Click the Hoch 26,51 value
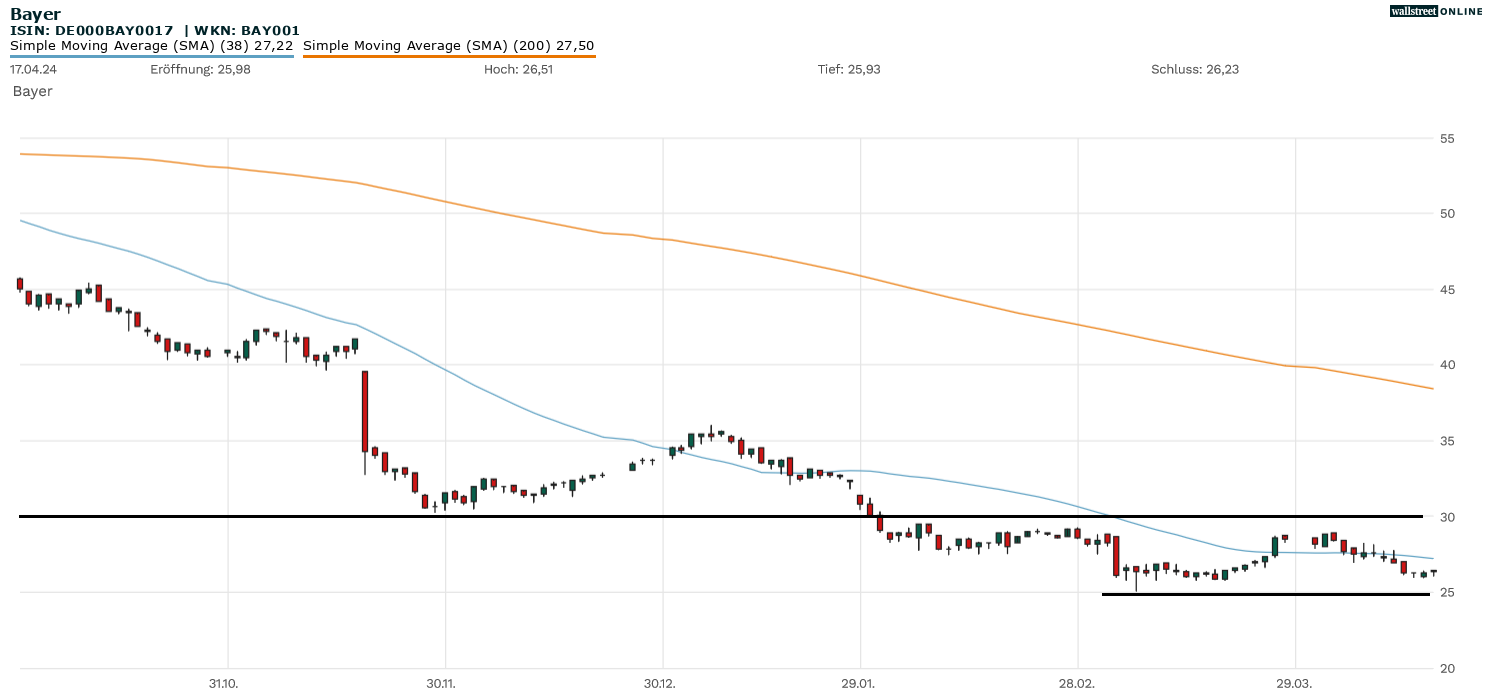Viewport: 1490px width, 689px height. (x=518, y=69)
